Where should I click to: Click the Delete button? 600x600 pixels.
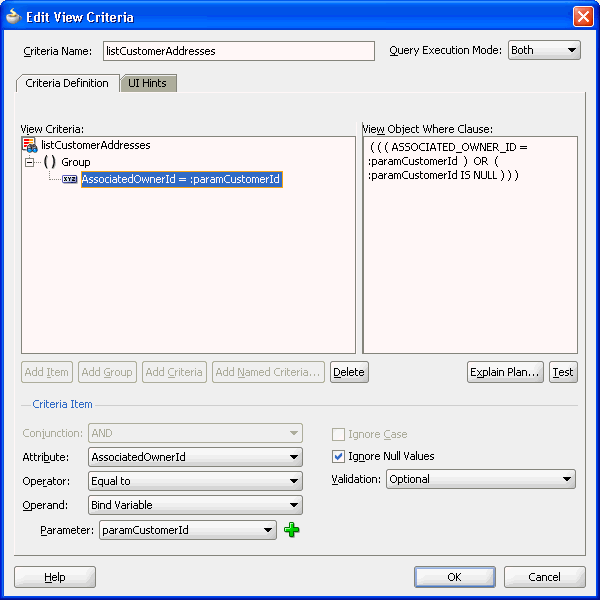[349, 372]
